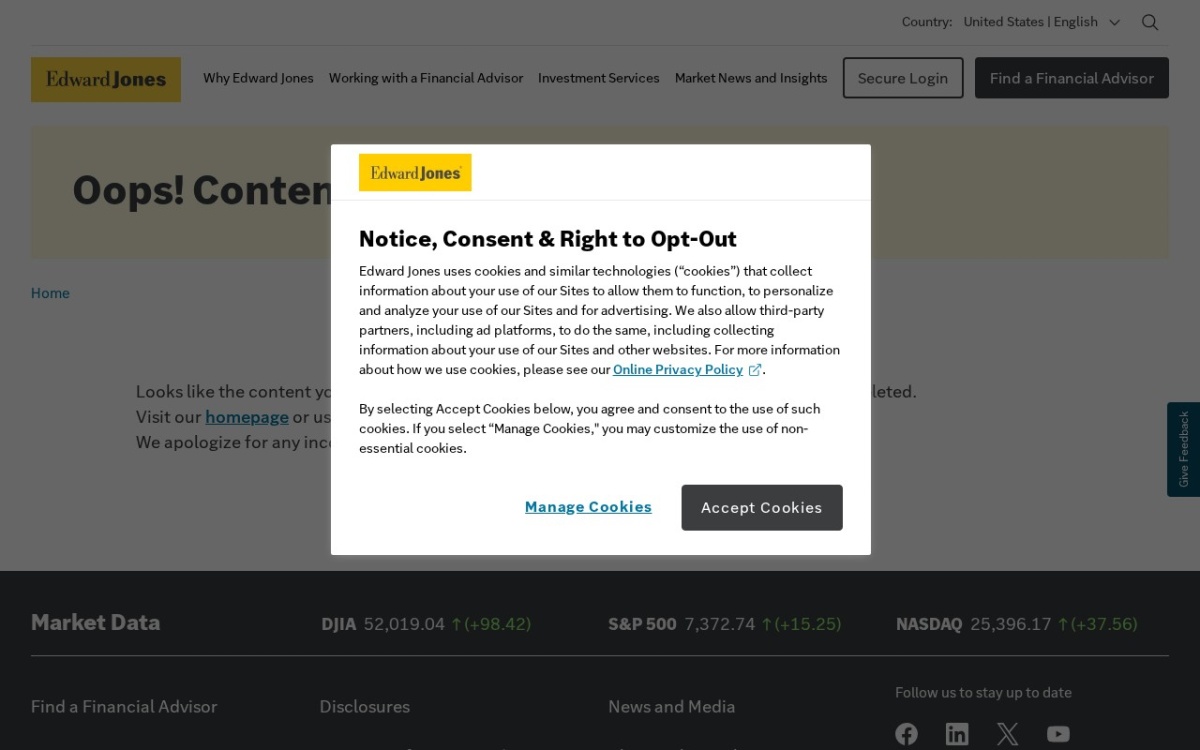The image size is (1200, 750).
Task: Click the Edward Jones header logo
Action: (106, 79)
